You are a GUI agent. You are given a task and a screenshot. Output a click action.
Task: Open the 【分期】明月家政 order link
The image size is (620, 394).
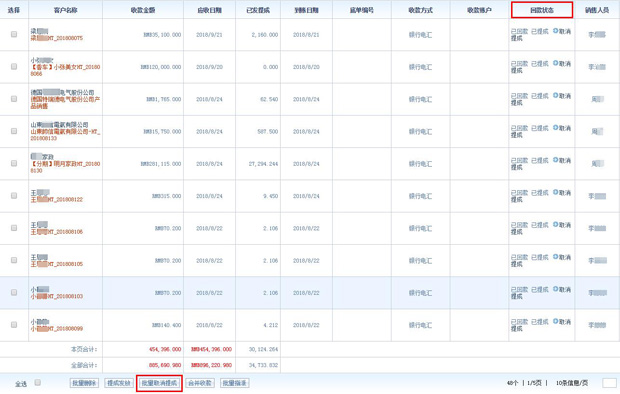tap(65, 167)
